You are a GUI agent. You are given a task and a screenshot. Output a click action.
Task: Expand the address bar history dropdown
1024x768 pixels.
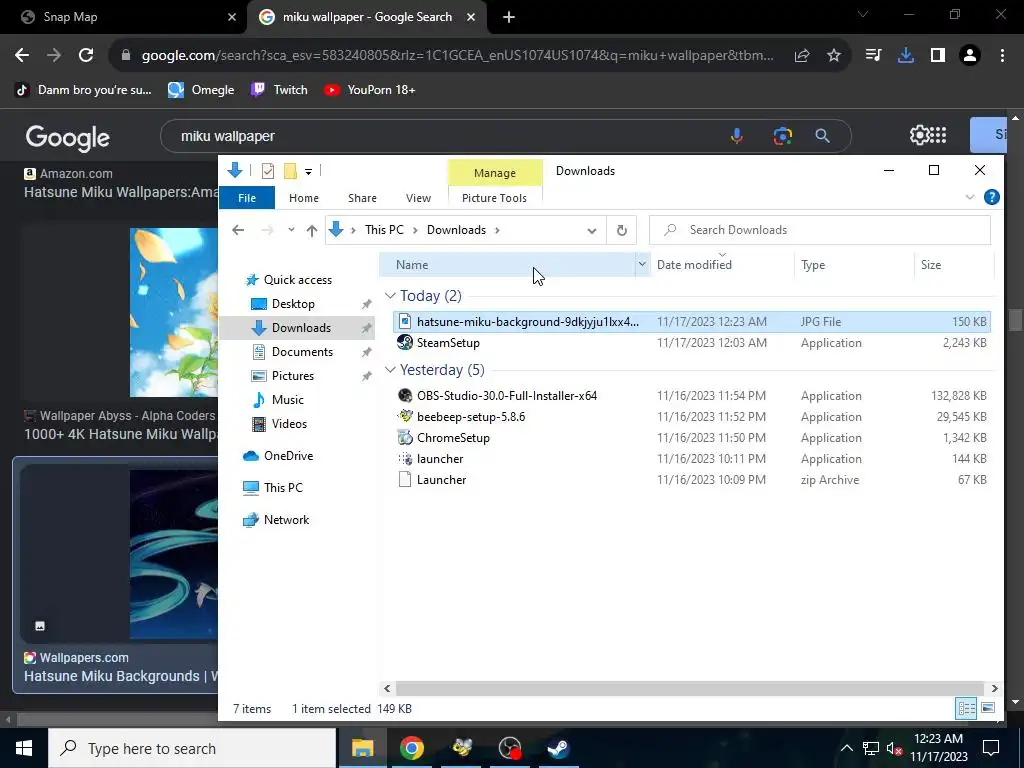point(592,230)
